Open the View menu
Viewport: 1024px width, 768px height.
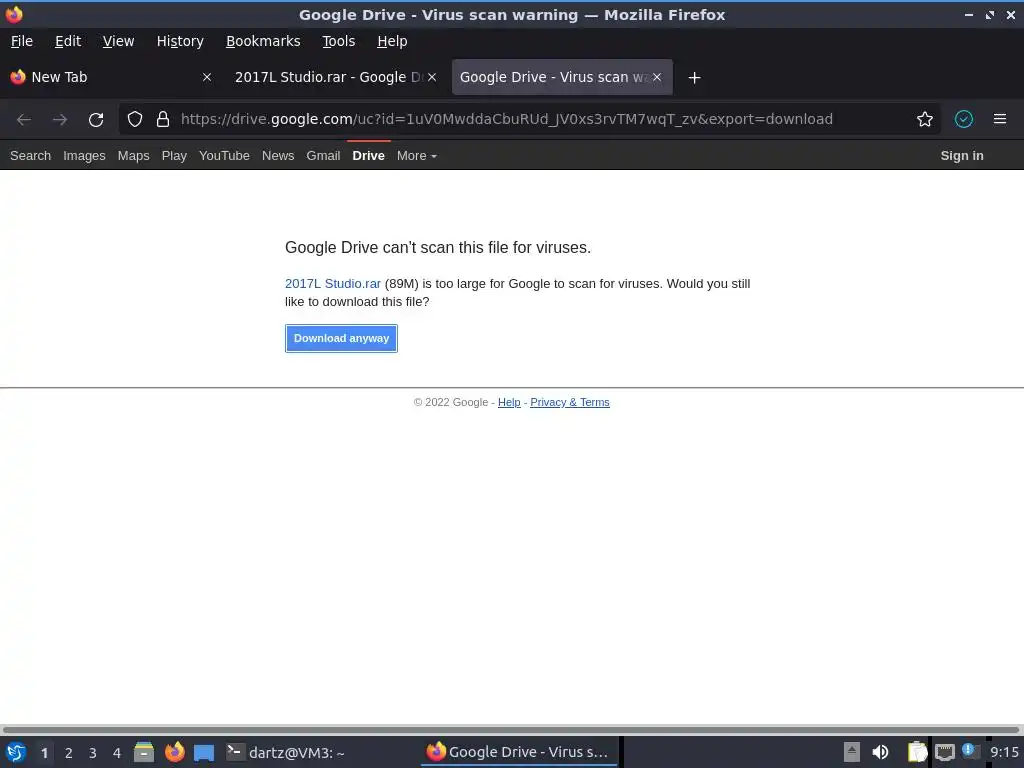pos(118,41)
